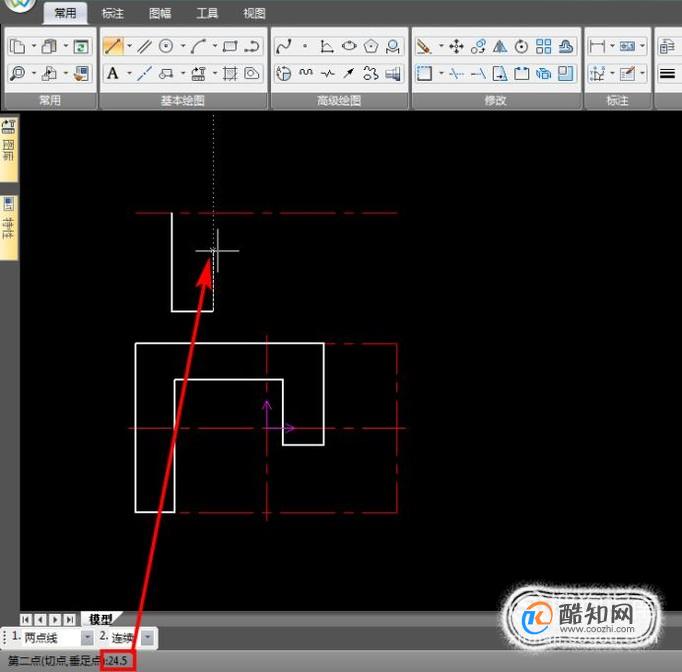Select the Polyline tool
Image resolution: width=682 pixels, height=672 pixels.
point(252,46)
